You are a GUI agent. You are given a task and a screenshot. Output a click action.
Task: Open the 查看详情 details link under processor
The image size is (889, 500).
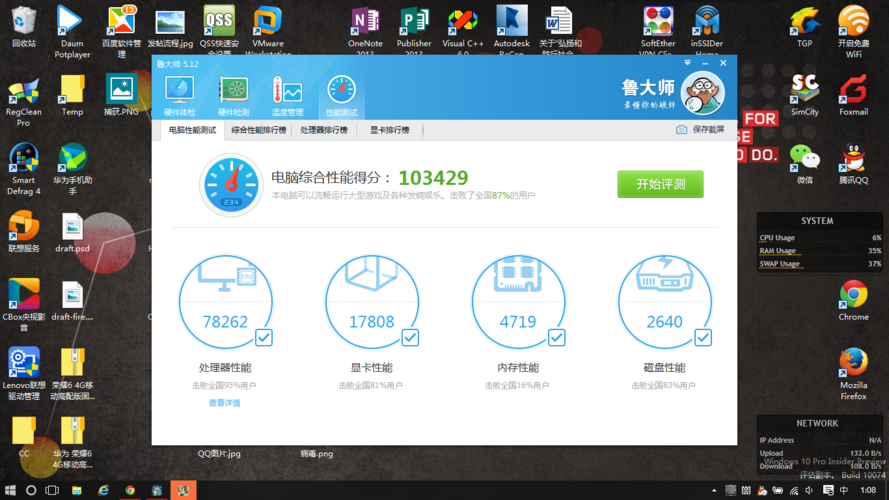point(225,403)
